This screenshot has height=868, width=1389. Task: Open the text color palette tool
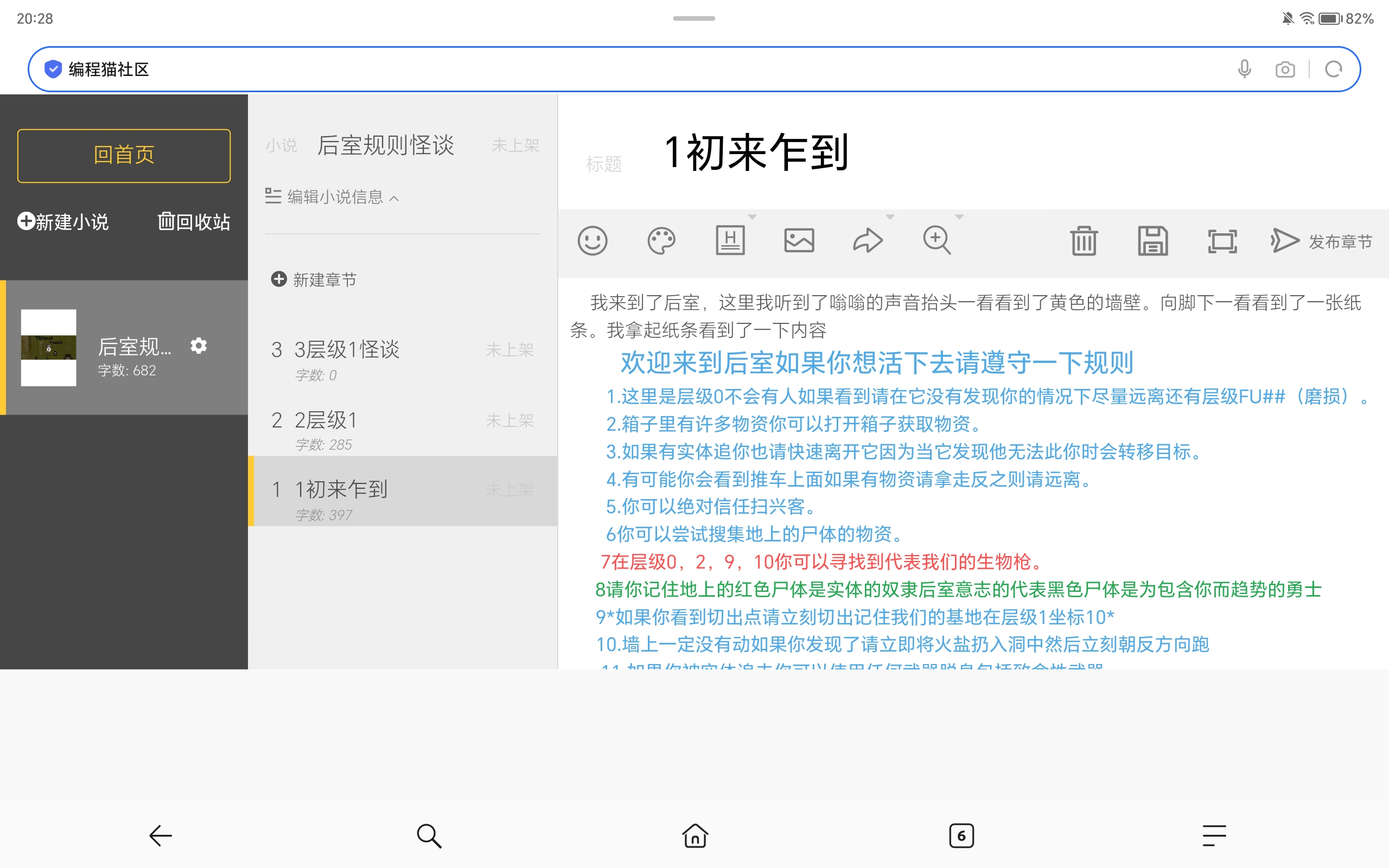(661, 240)
